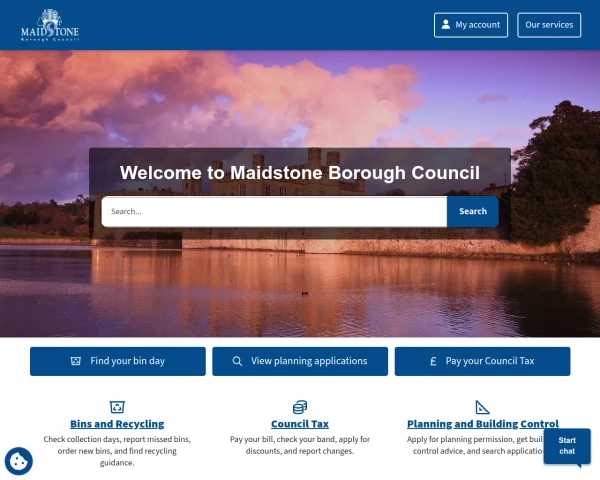Click the set-square icon above Planning and Building Control
Image resolution: width=600 pixels, height=480 pixels.
tap(482, 407)
